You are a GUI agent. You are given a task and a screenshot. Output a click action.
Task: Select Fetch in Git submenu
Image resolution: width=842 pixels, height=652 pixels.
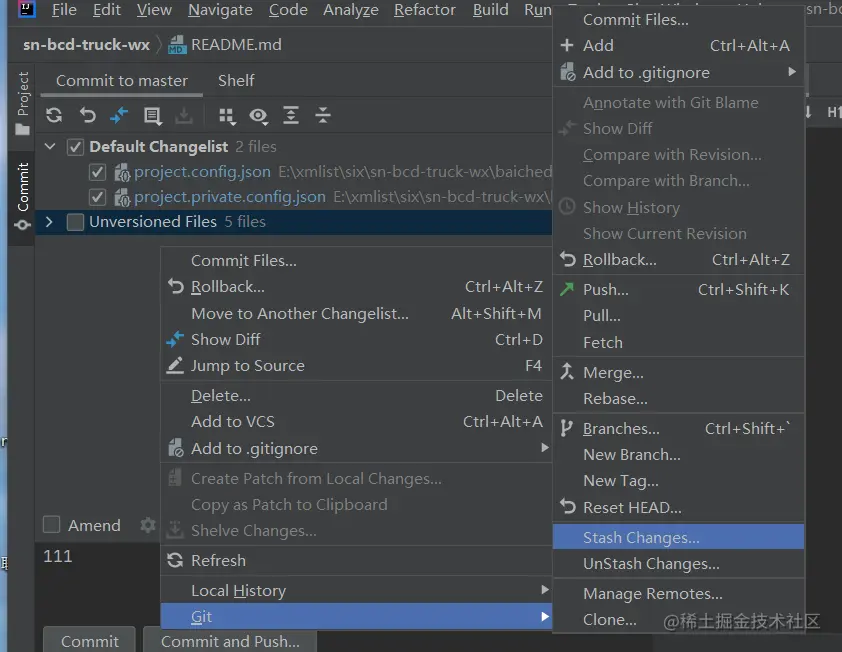pos(678,342)
